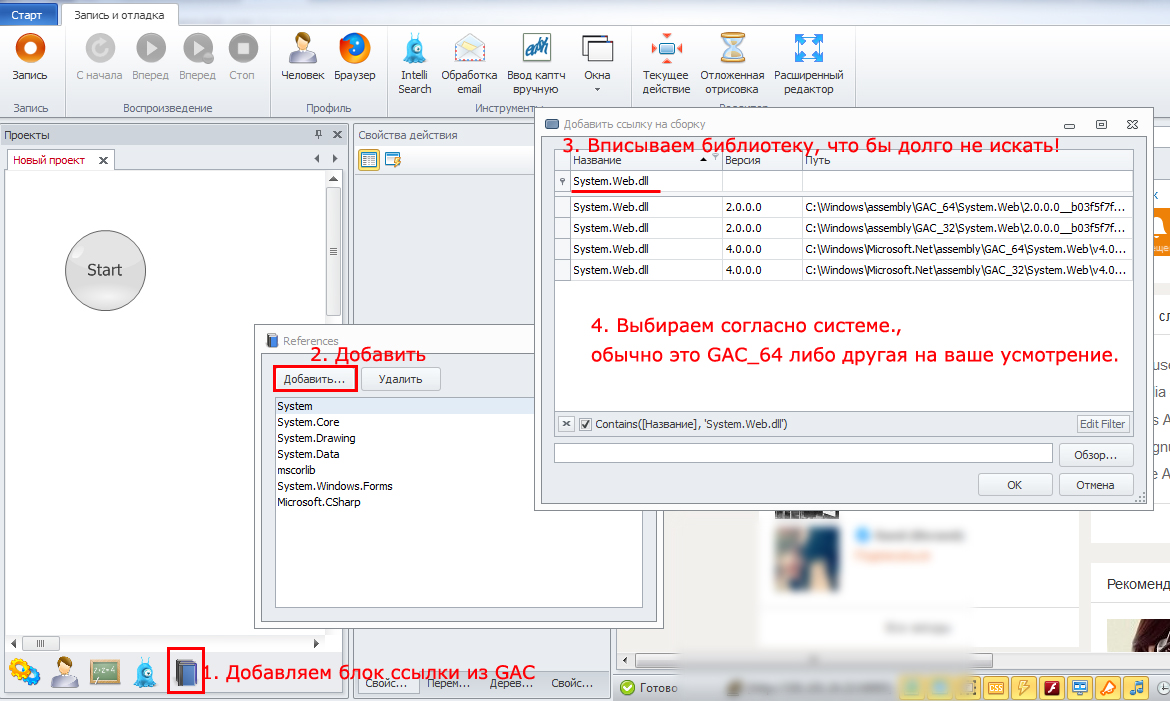
Task: Select System.Drawing reference
Action: (316, 438)
